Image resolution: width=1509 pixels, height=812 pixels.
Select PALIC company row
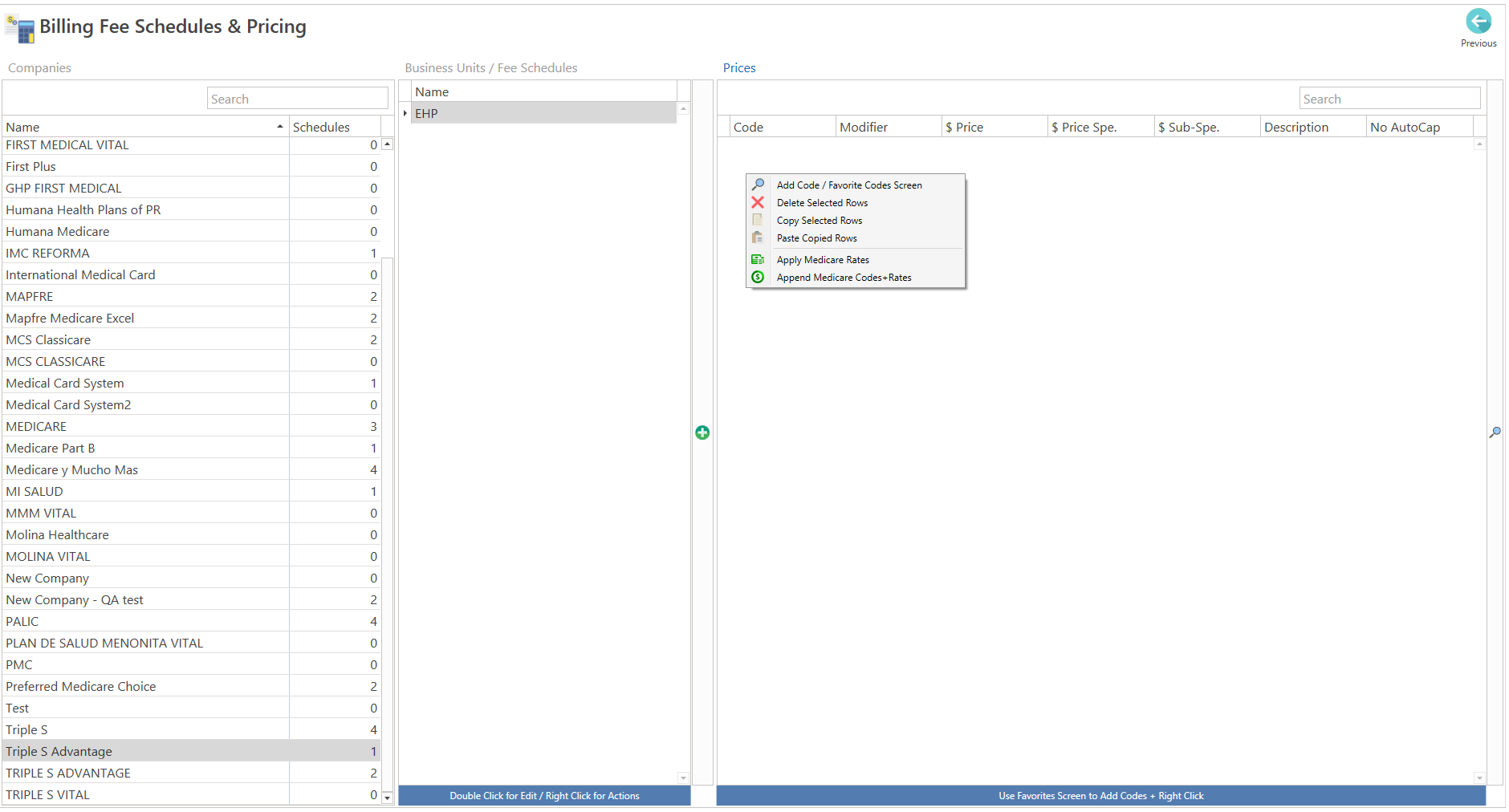[x=191, y=621]
